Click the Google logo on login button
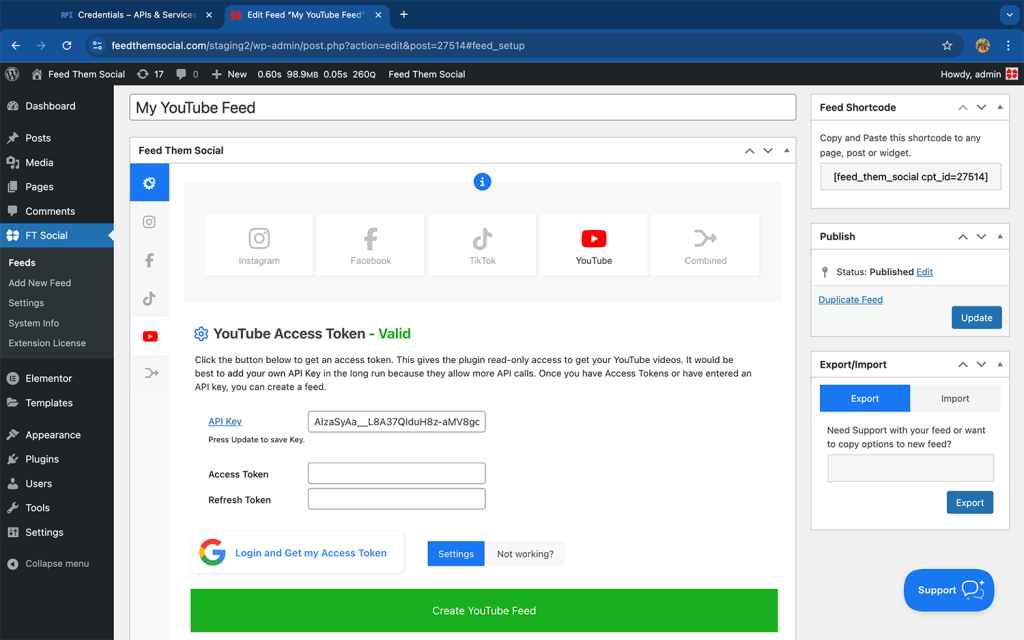The image size is (1024, 640). (212, 552)
